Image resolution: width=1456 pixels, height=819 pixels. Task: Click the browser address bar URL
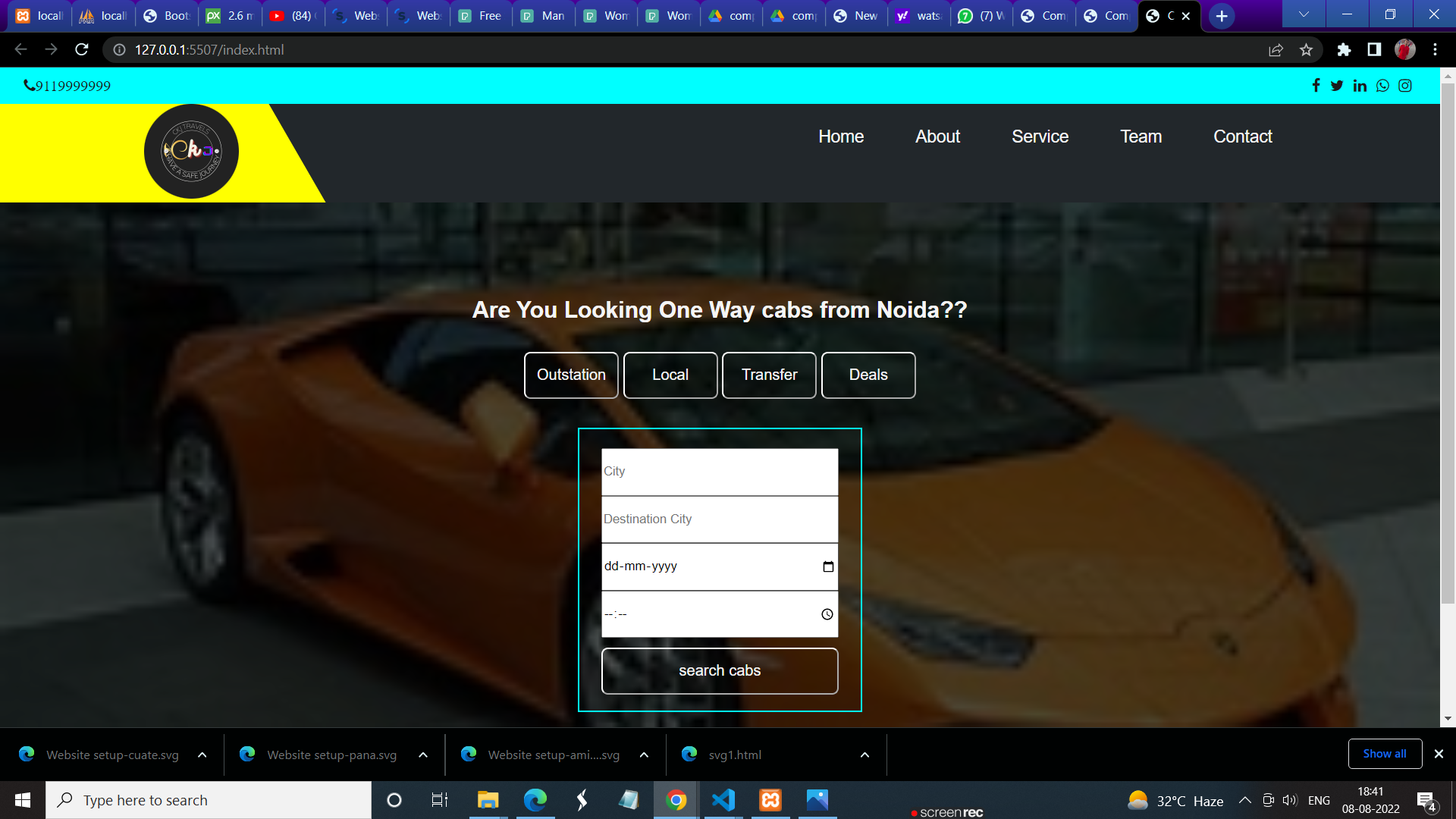coord(209,49)
